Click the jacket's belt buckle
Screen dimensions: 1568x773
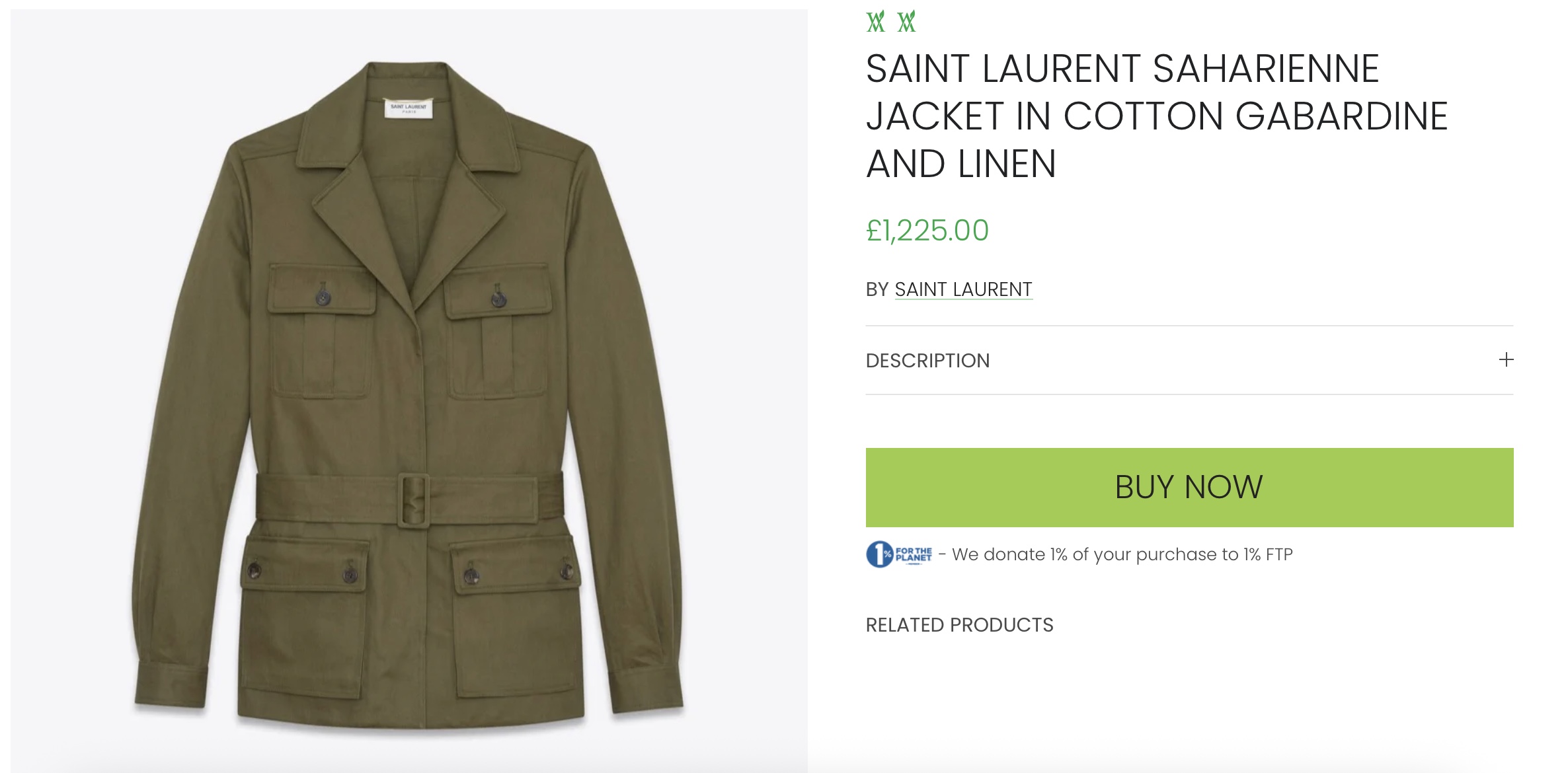pos(413,500)
